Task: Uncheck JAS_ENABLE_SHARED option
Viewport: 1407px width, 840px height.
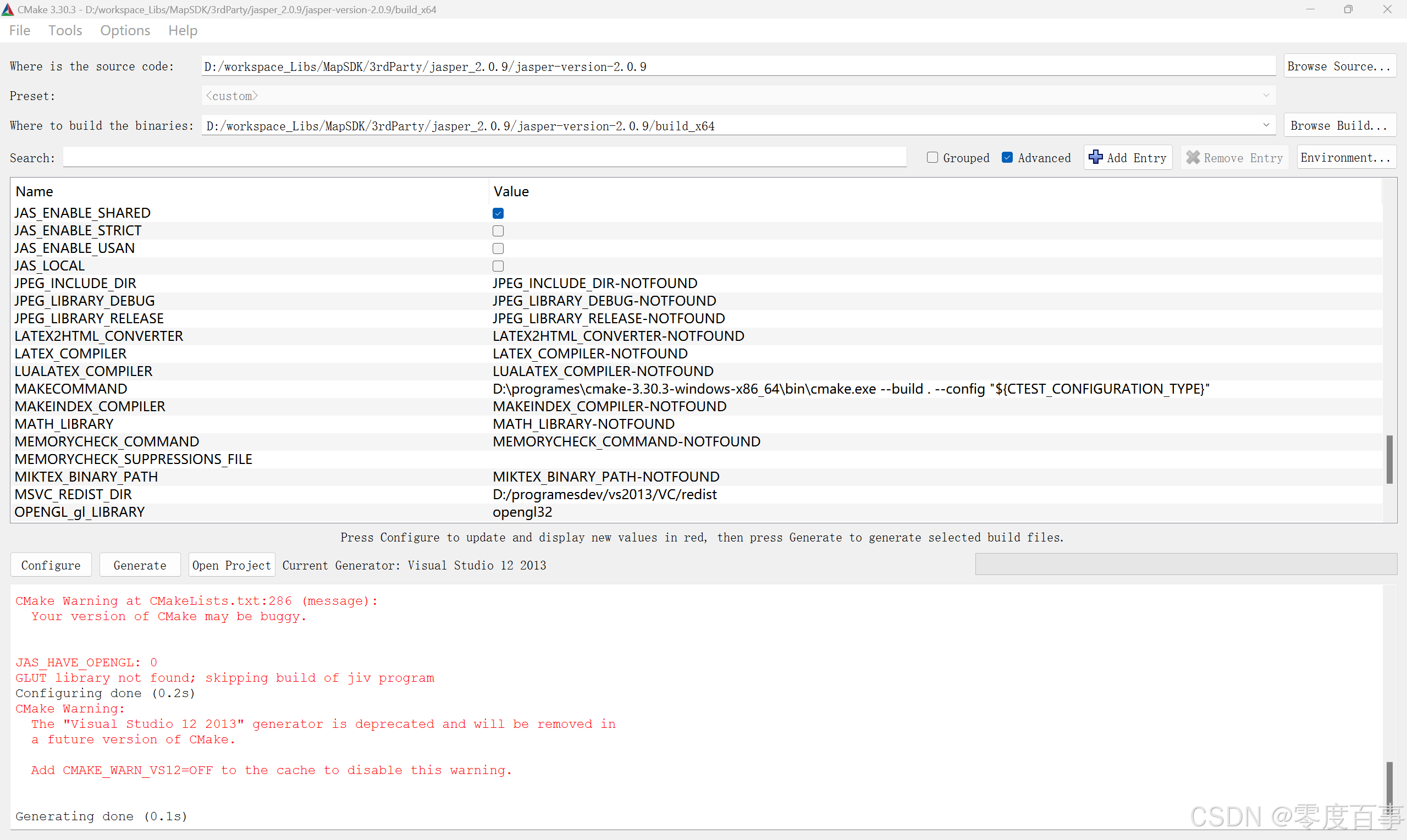Action: pos(498,213)
